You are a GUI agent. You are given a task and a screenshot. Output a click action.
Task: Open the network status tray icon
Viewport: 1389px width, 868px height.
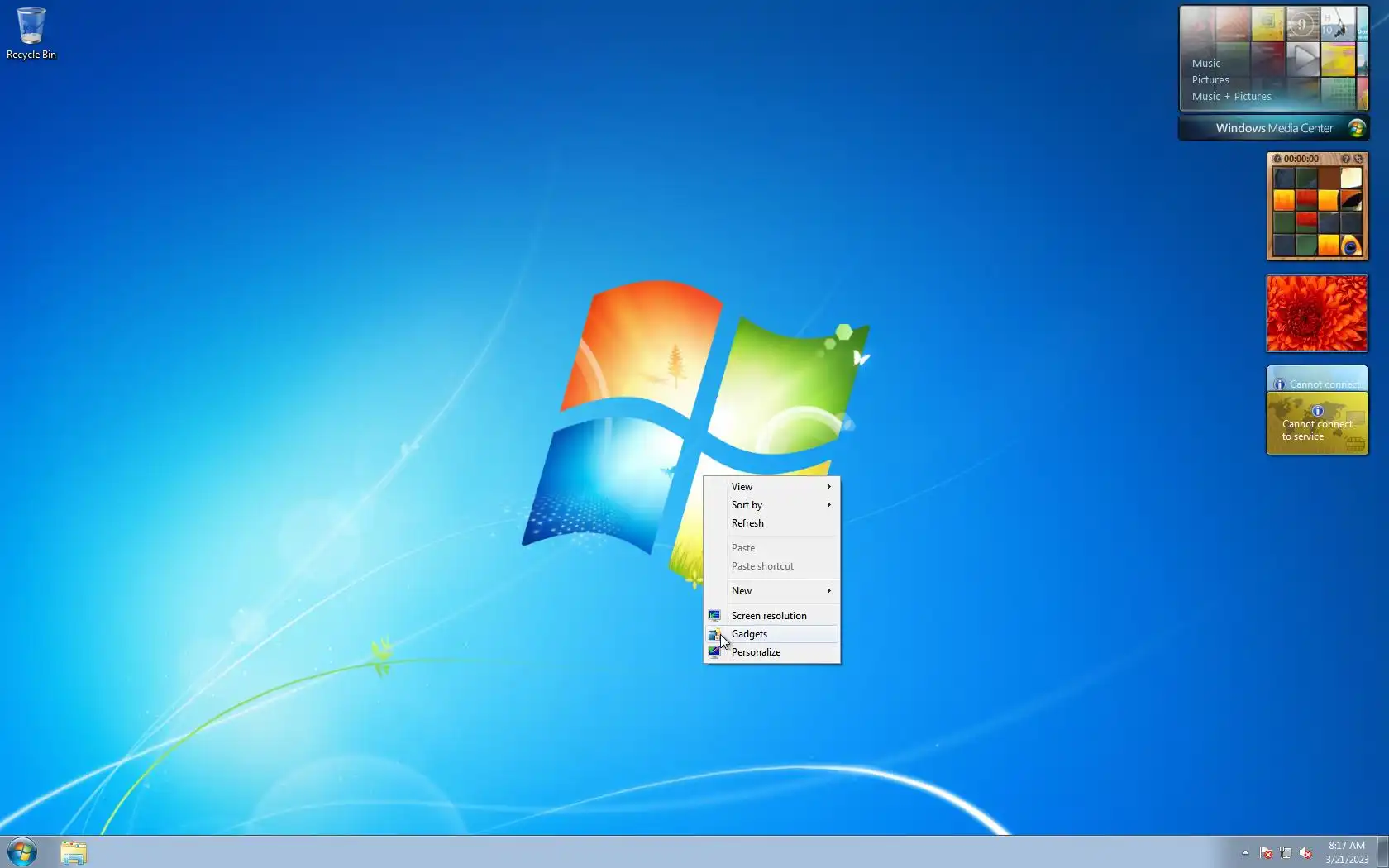point(1286,852)
